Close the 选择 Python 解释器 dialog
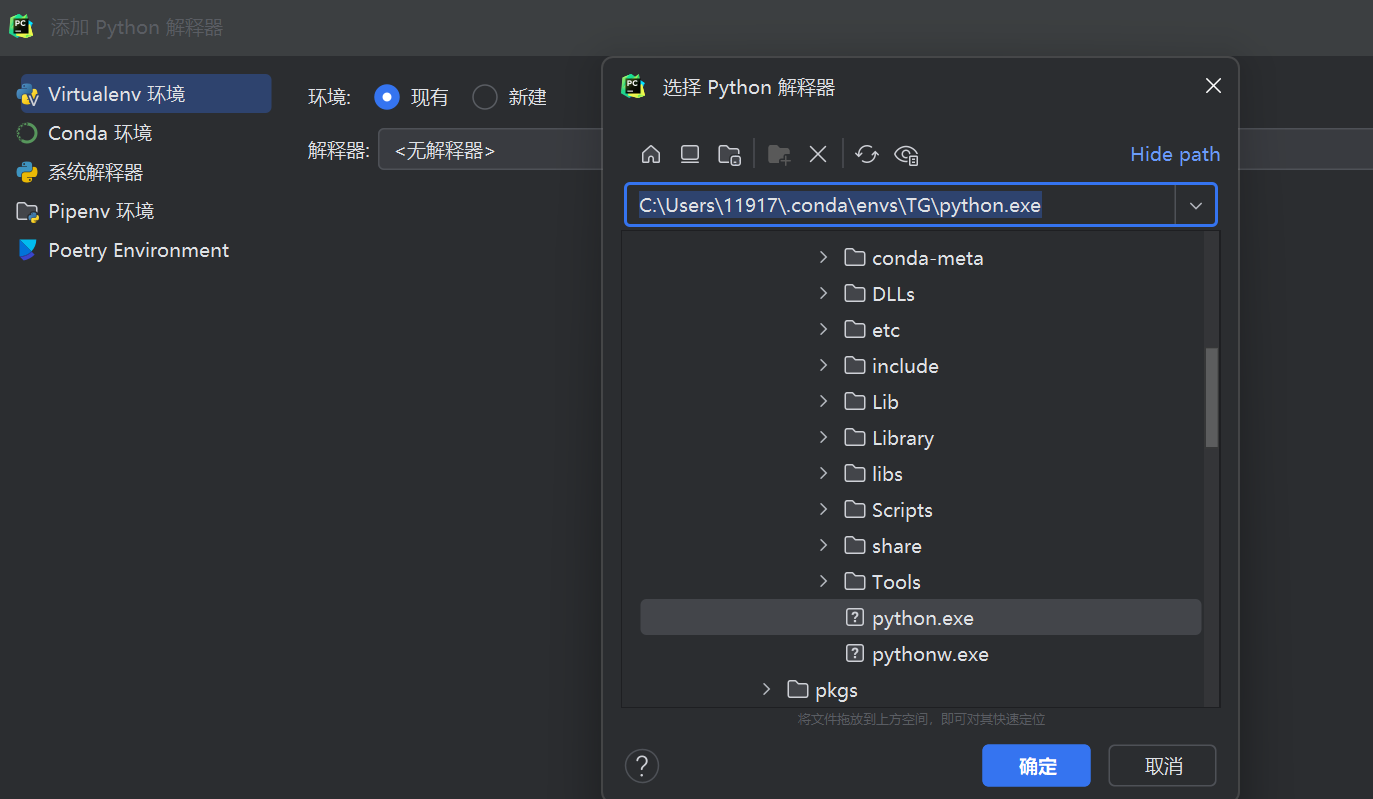This screenshot has height=799, width=1373. (x=1213, y=86)
